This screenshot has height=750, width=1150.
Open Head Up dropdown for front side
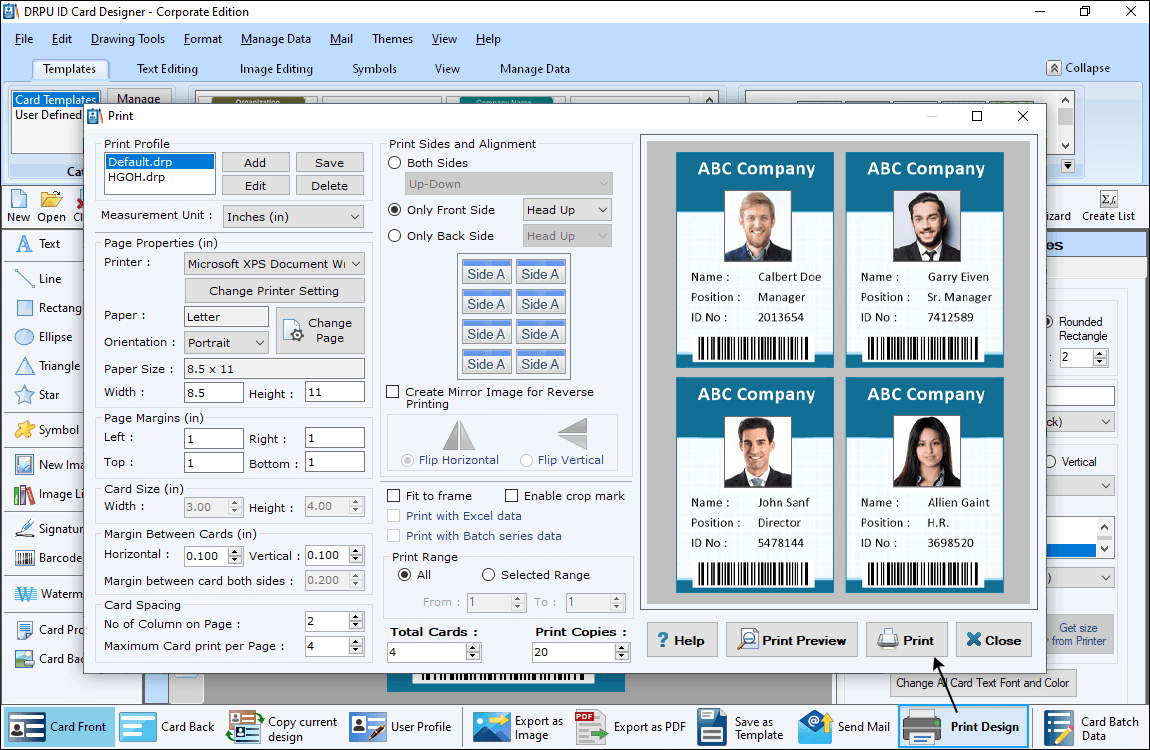[x=567, y=210]
